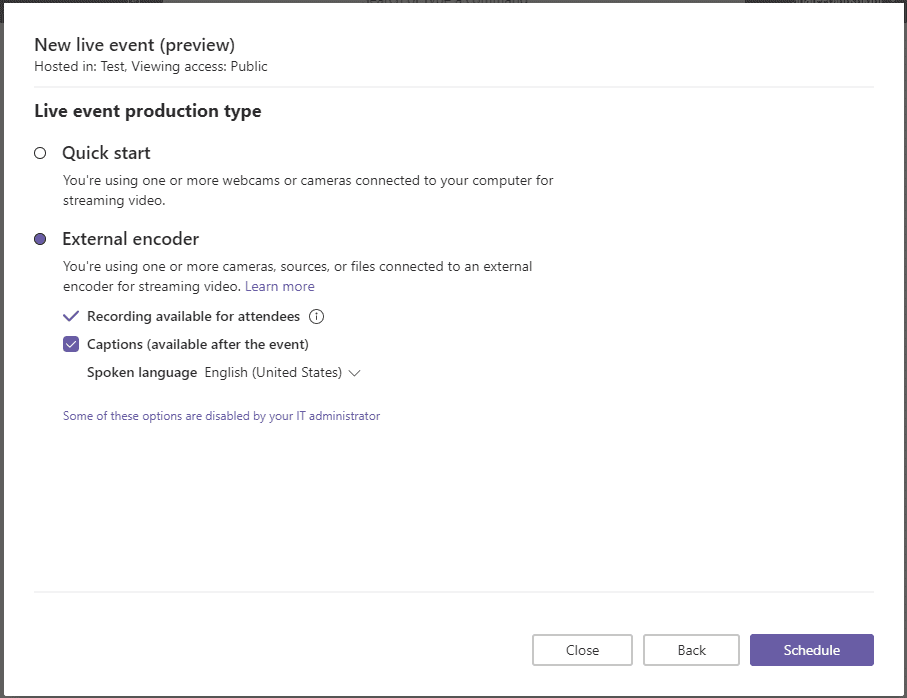This screenshot has width=907, height=698.
Task: Click the Spoken language label
Action: 142,372
